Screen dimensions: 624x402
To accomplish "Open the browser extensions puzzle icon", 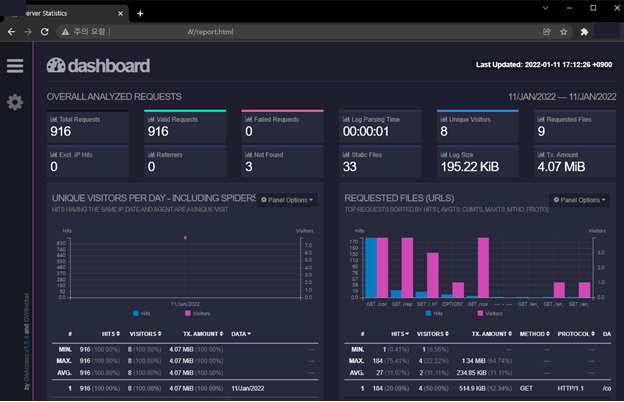I will tap(584, 31).
